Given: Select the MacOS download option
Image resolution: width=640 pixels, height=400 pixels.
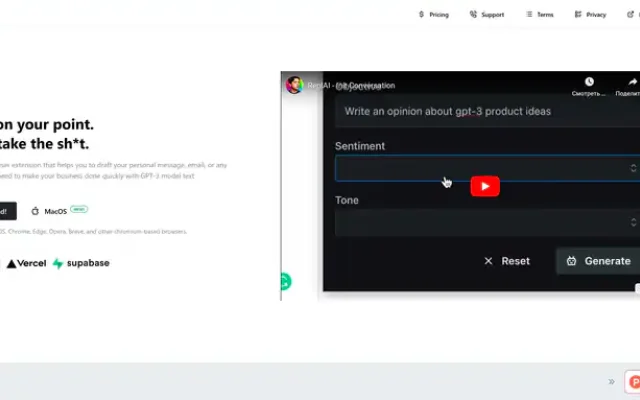Looking at the screenshot, I should tap(55, 211).
